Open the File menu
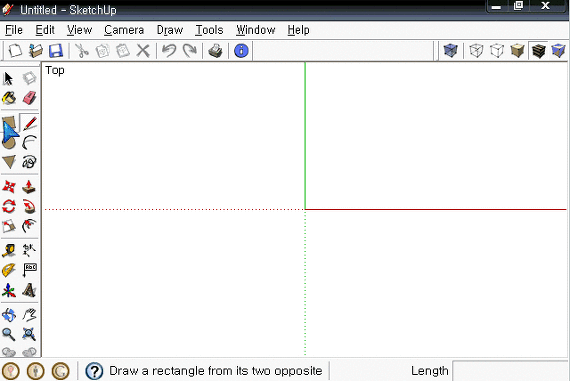This screenshot has height=381, width=570. (x=14, y=30)
